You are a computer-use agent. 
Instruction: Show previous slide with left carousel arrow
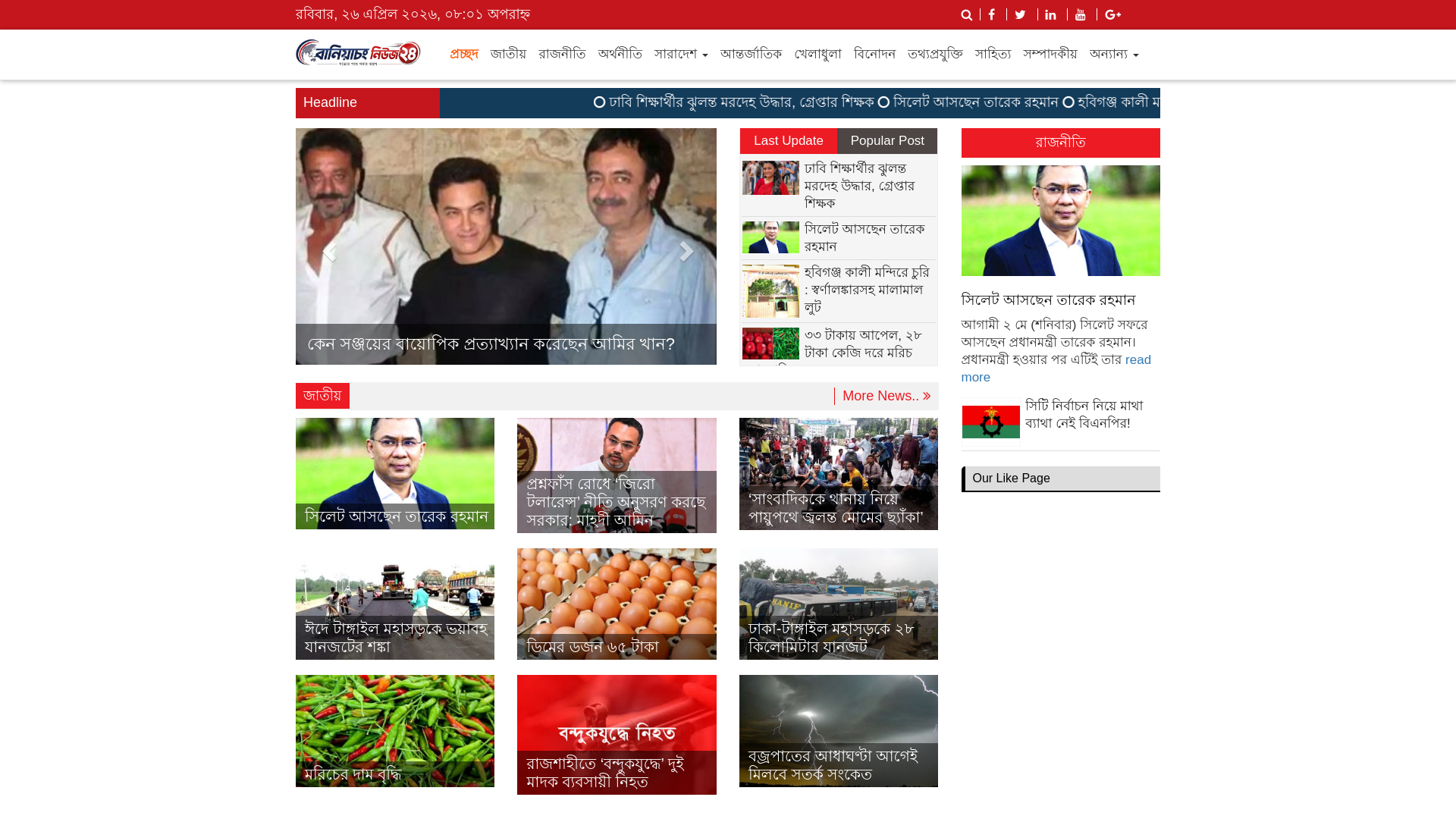[328, 251]
